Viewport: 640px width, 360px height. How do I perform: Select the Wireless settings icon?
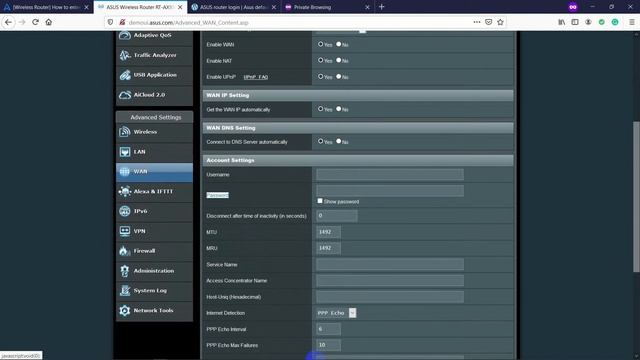pyautogui.click(x=125, y=132)
